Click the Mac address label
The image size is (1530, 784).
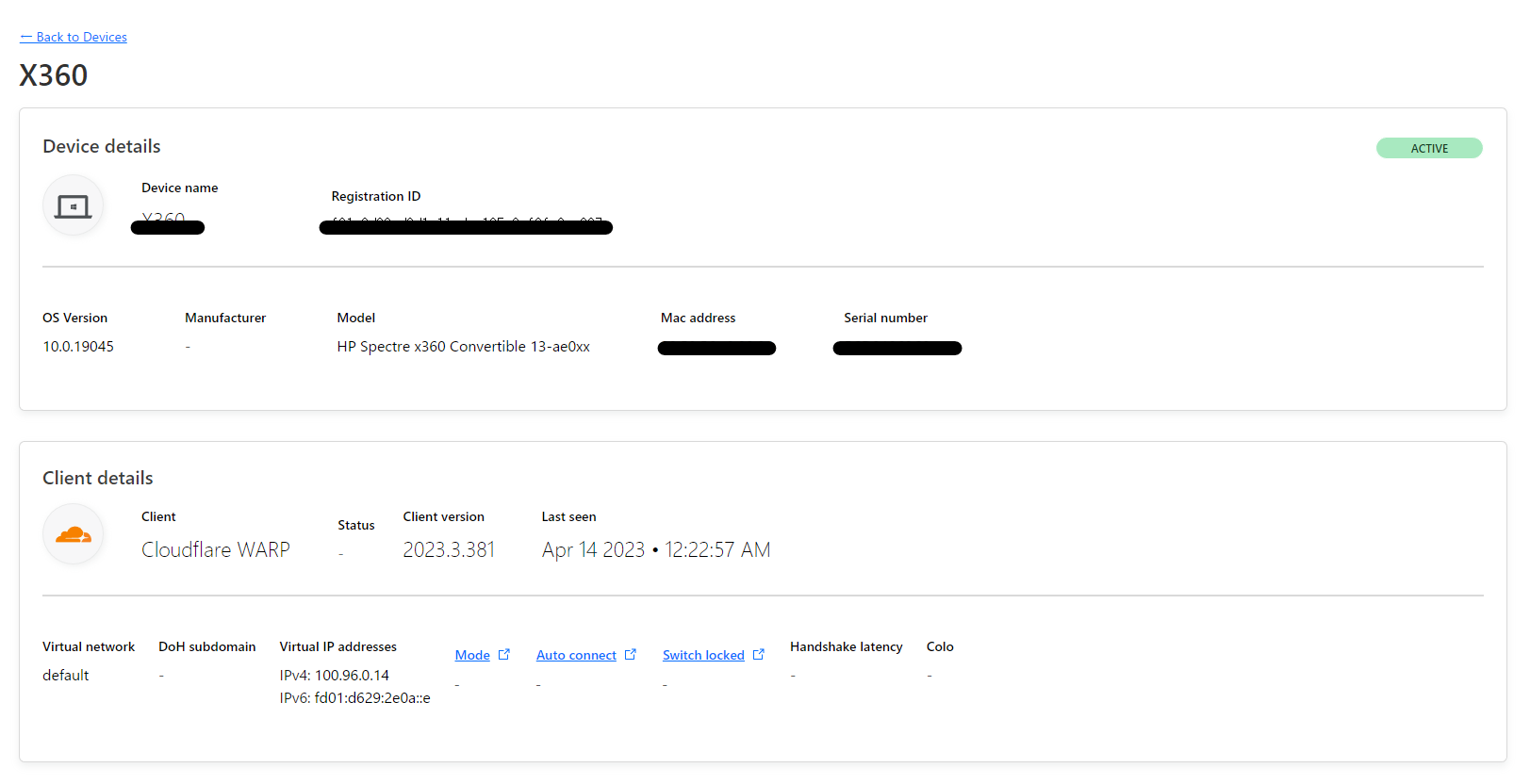pyautogui.click(x=699, y=318)
